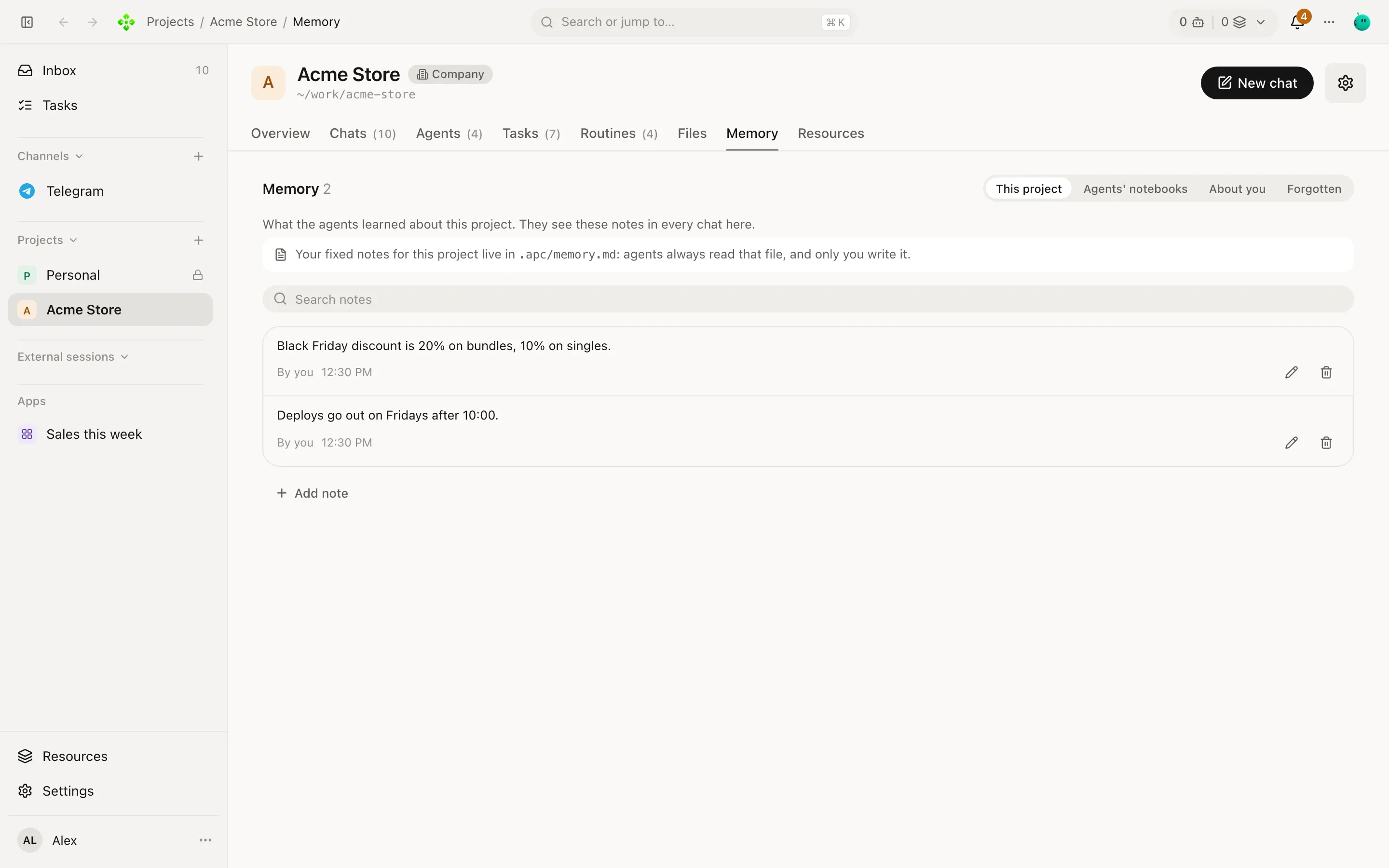The image size is (1389, 868).
Task: Open the Telegram channel
Action: pos(110,191)
